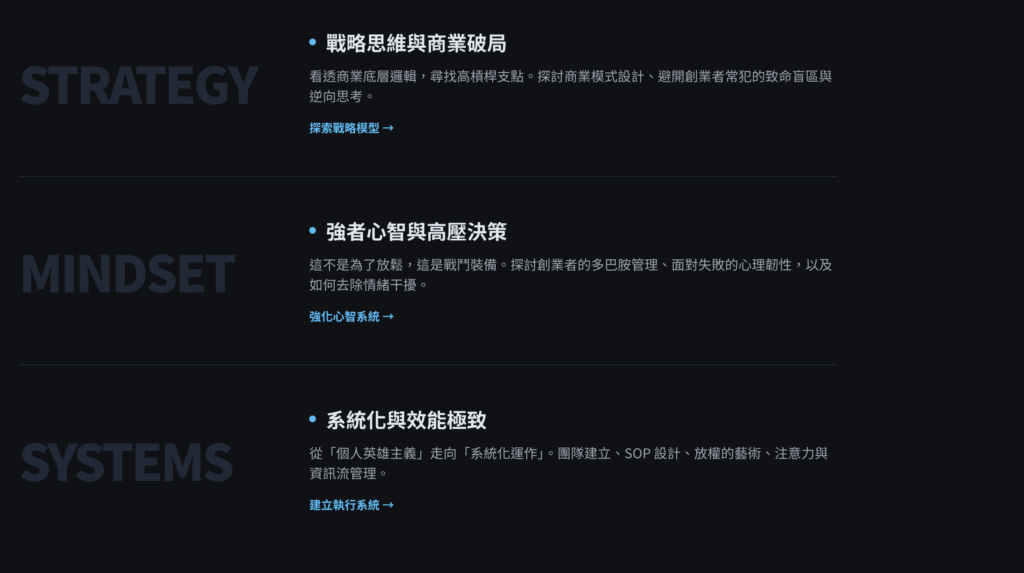Screen dimensions: 1024x573
Task: Click the mindset description starting with 這不是為了放鬆
Action: (x=570, y=275)
